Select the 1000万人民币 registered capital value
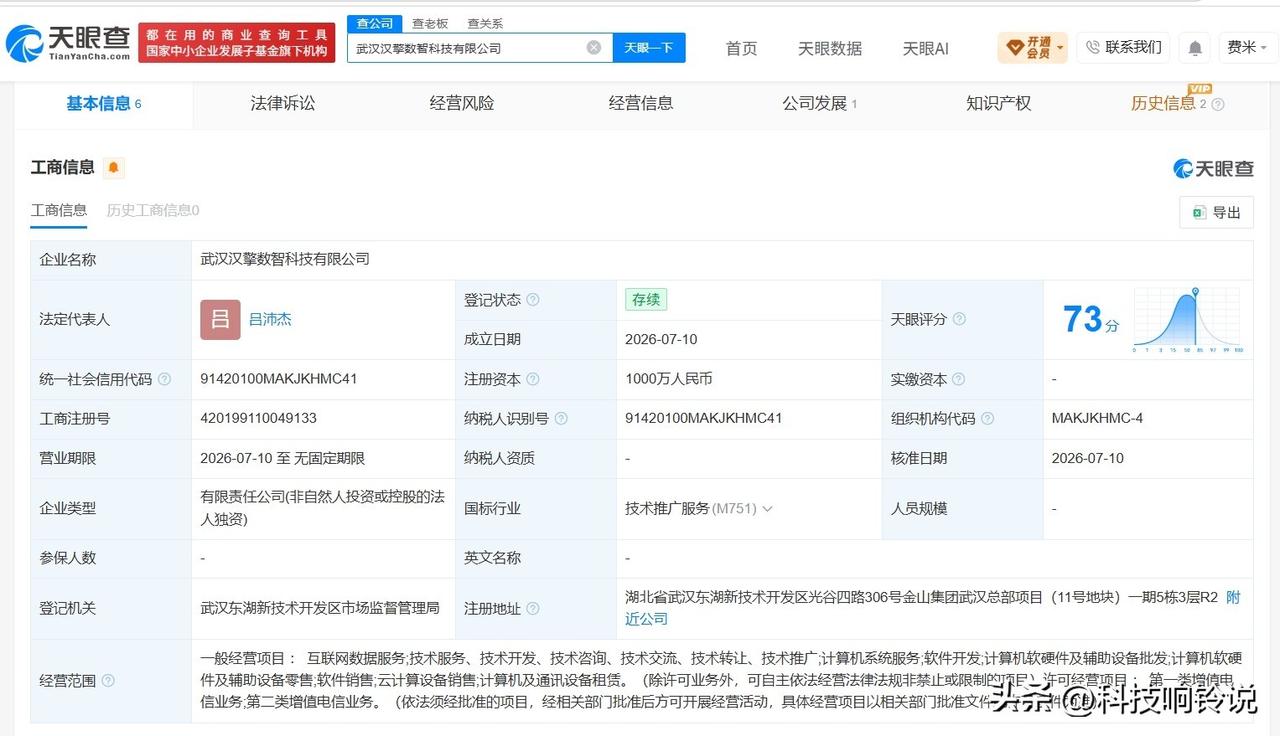 (669, 379)
